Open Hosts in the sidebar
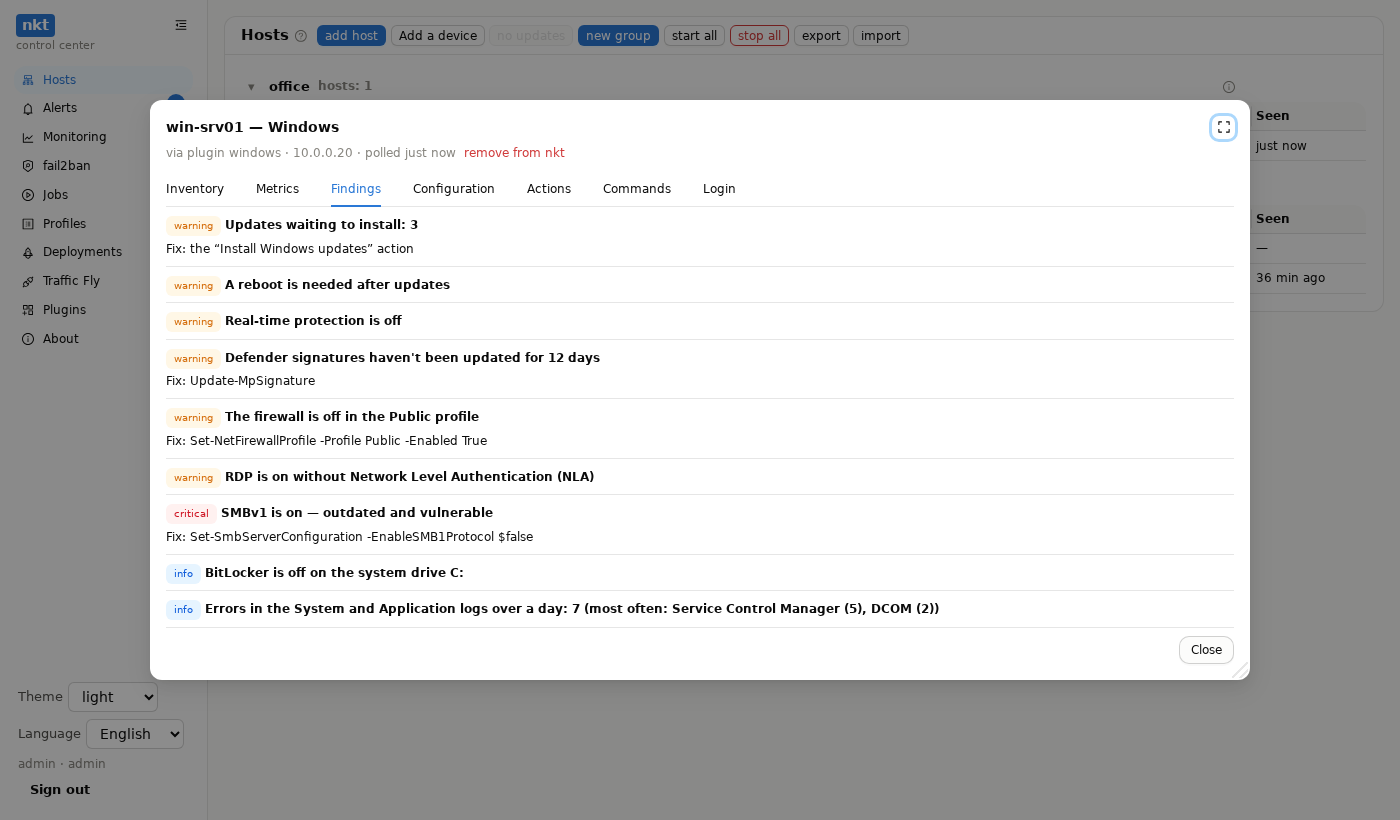Image resolution: width=1400 pixels, height=820 pixels. (103, 80)
